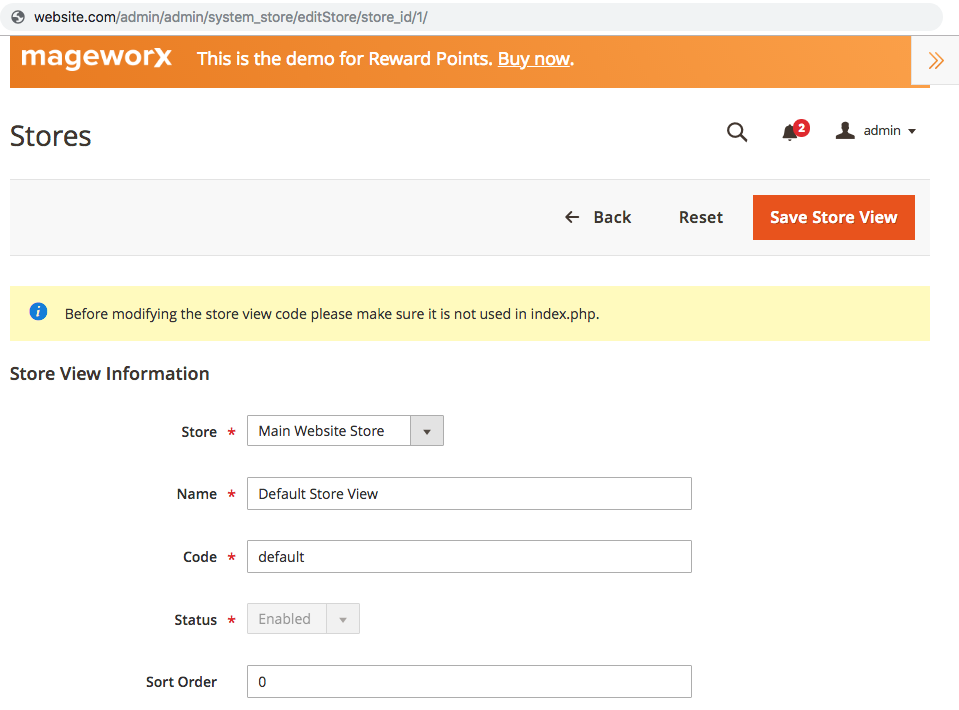
Task: Click the Status field label
Action: pyautogui.click(x=195, y=619)
